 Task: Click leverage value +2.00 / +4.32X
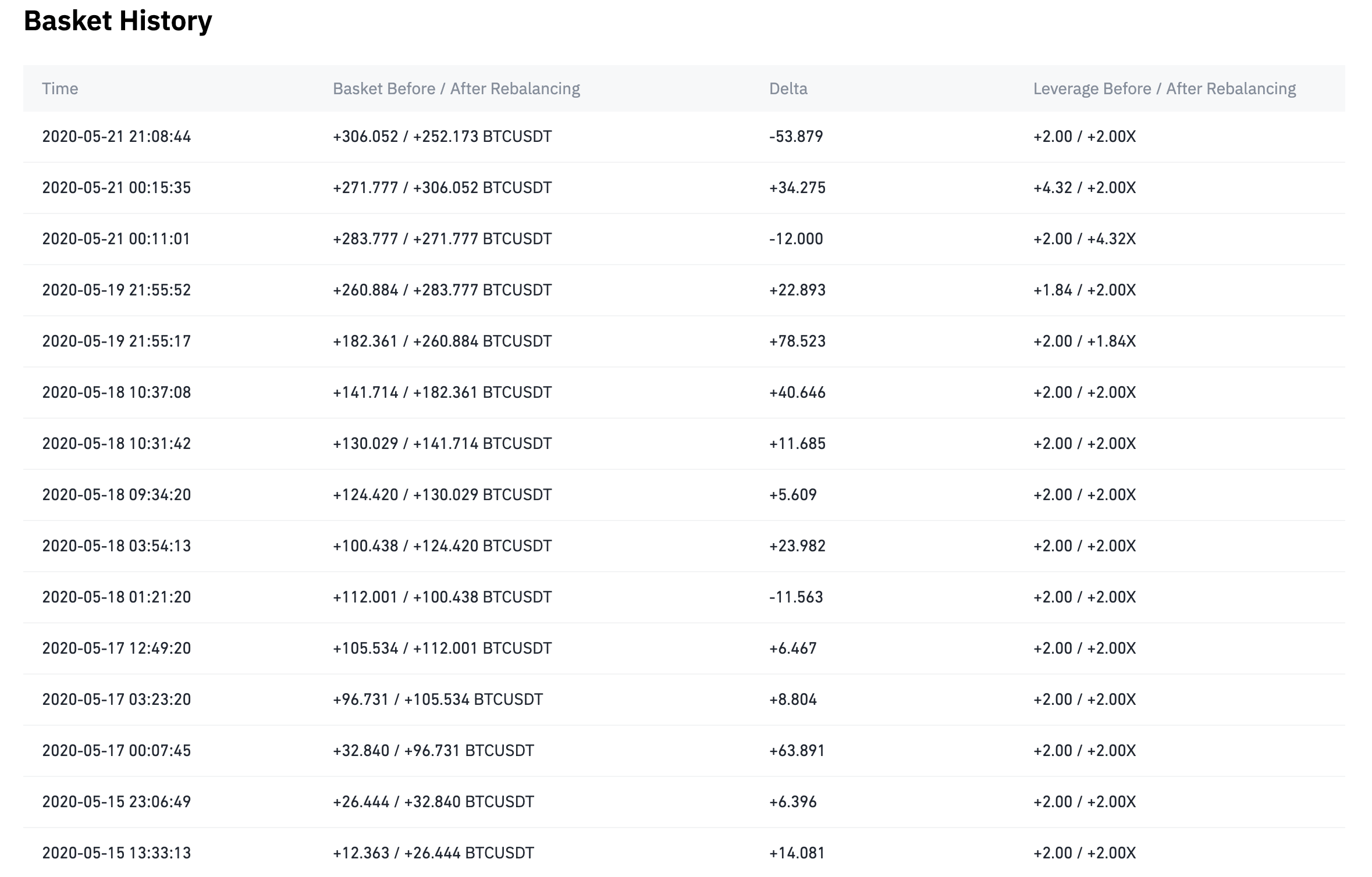(1085, 239)
